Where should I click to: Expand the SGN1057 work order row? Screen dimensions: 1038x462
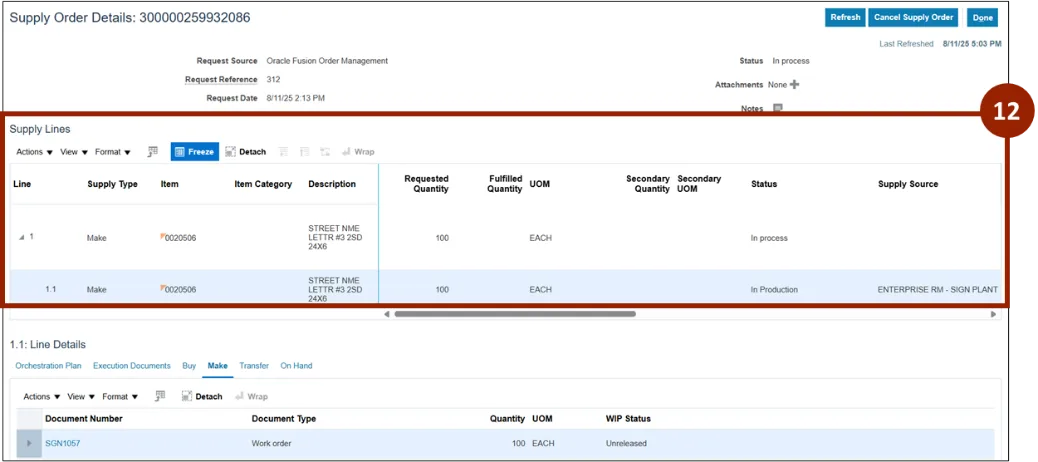click(29, 443)
